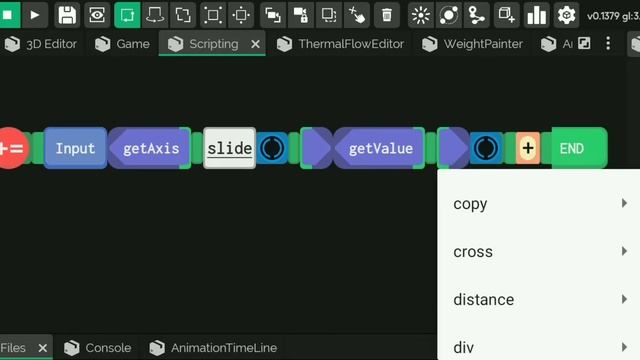Click the purple arrow after getValue
The image size is (640, 360).
coord(453,148)
